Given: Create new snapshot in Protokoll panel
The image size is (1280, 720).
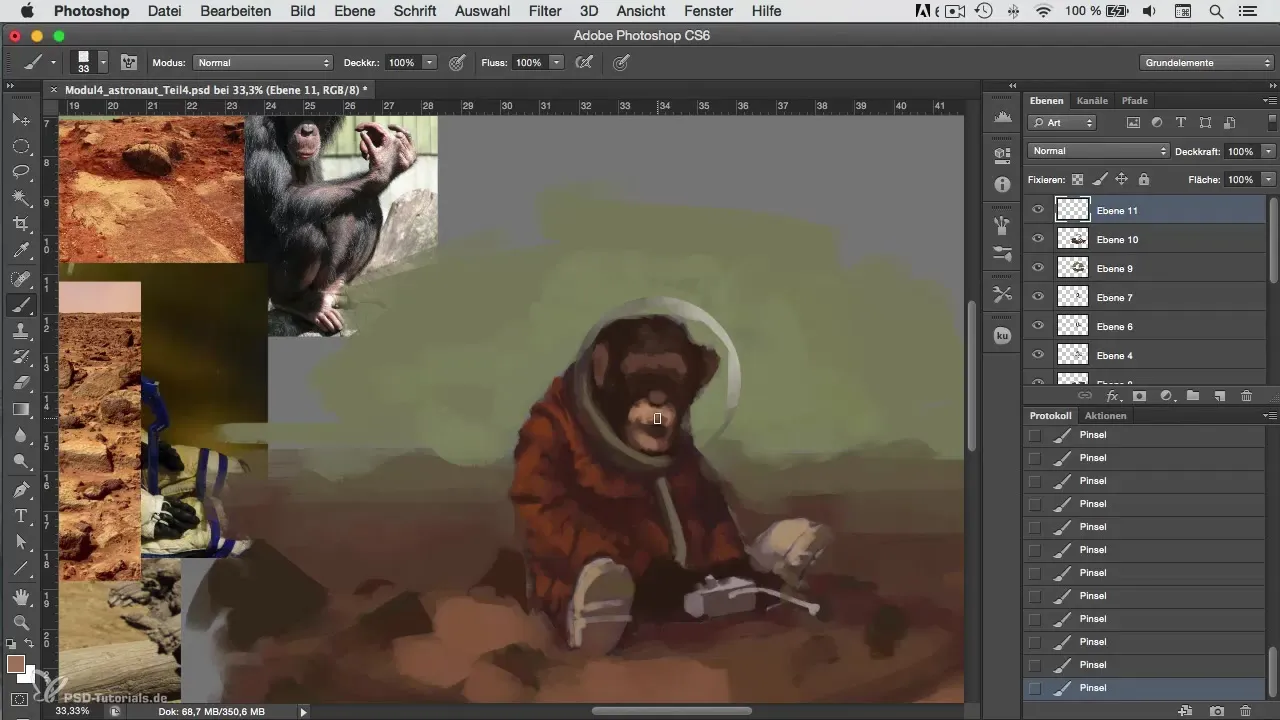Looking at the screenshot, I should point(1217,711).
